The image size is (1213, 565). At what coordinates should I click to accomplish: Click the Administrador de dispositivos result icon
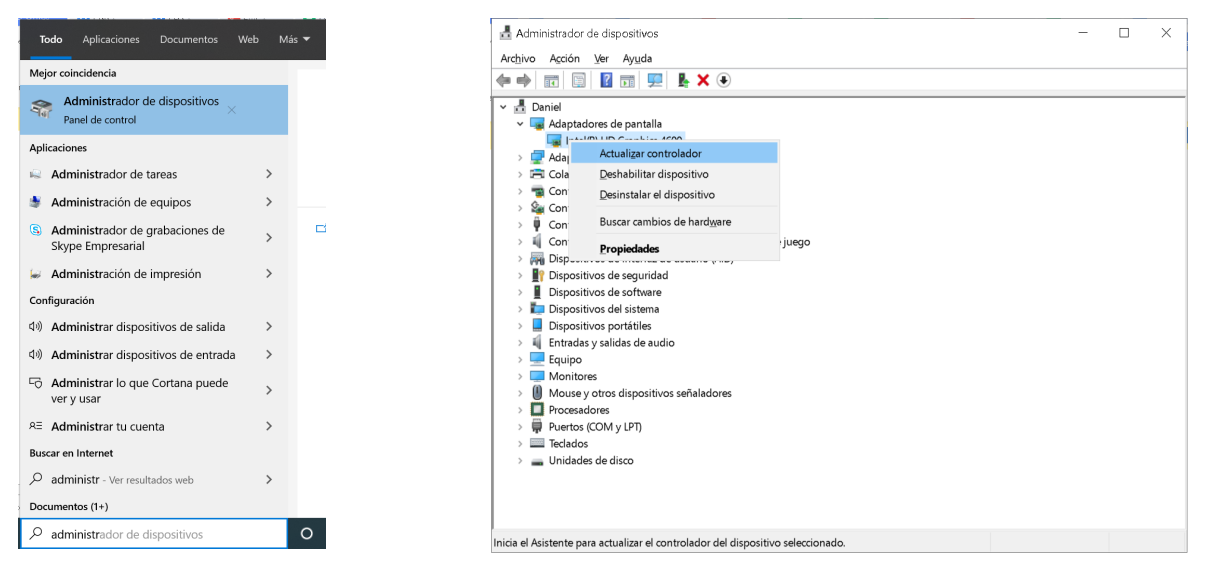coord(43,110)
